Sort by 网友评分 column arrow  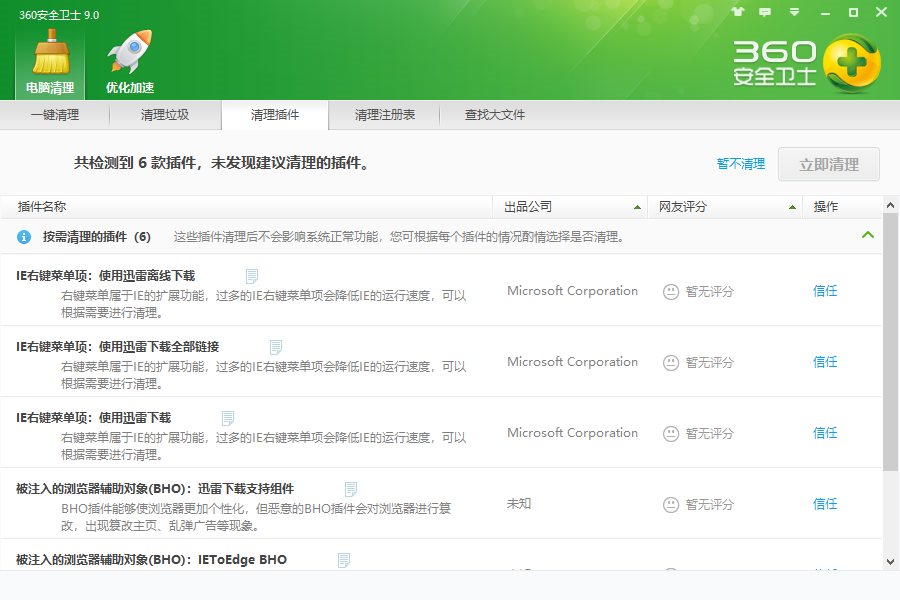pyautogui.click(x=792, y=207)
